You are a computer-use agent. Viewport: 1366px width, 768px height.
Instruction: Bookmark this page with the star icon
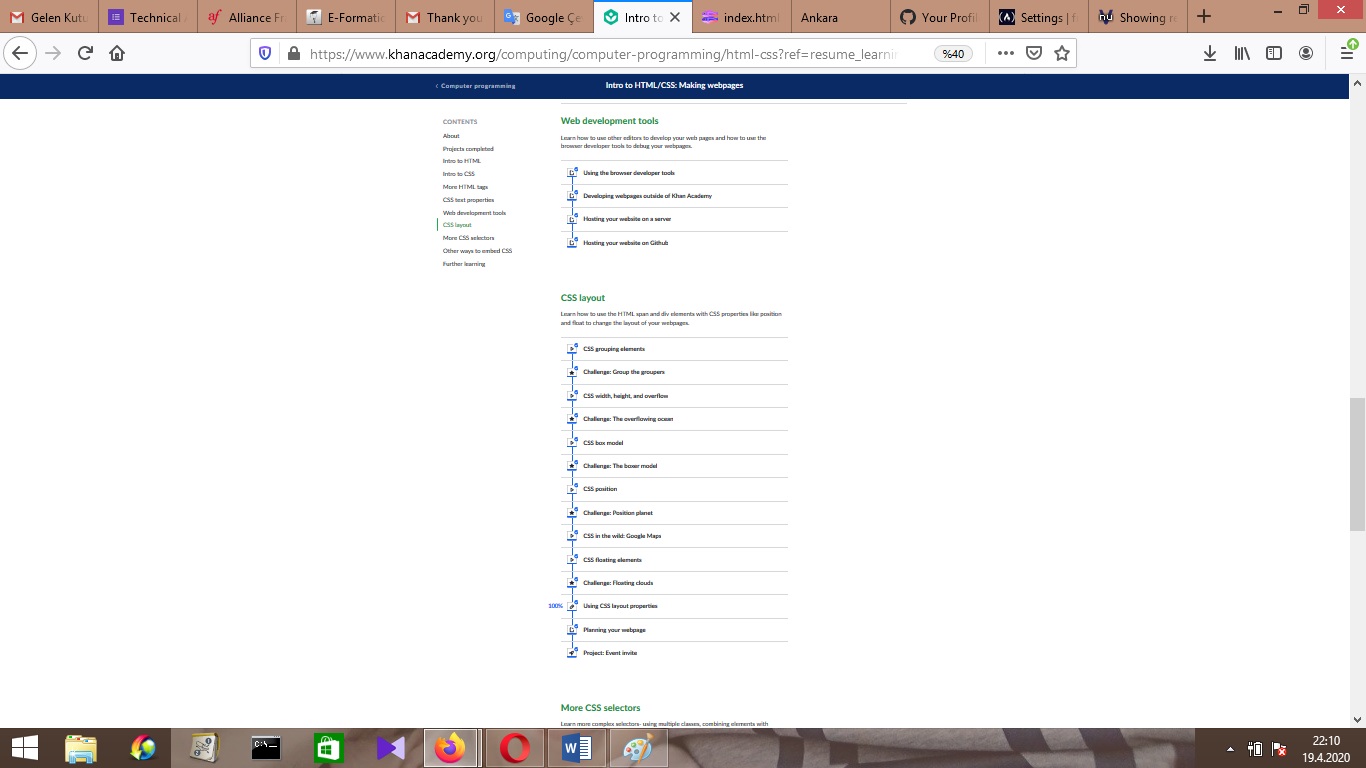[x=1062, y=53]
